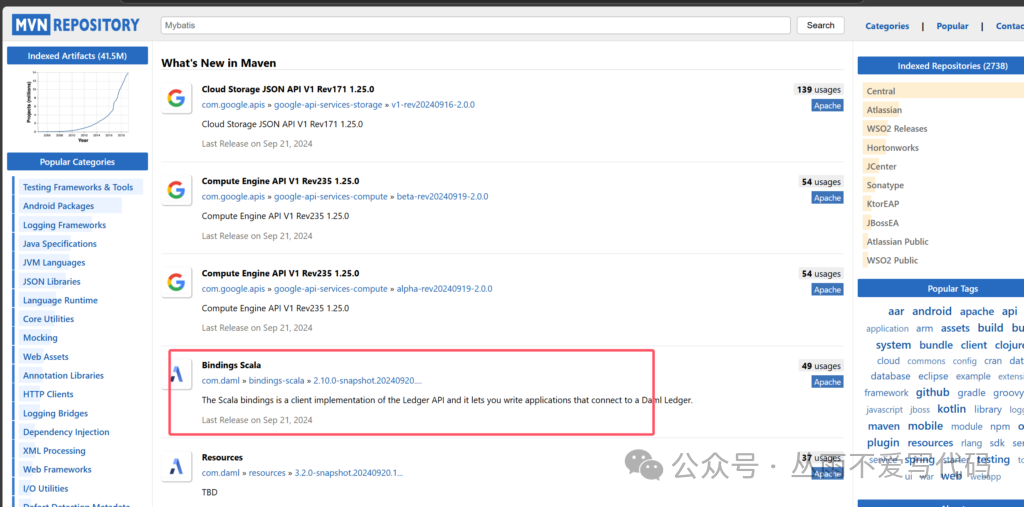Click the Google icon beside beta-rev20240919 Compute Engine
The image size is (1024, 507).
pyautogui.click(x=176, y=190)
